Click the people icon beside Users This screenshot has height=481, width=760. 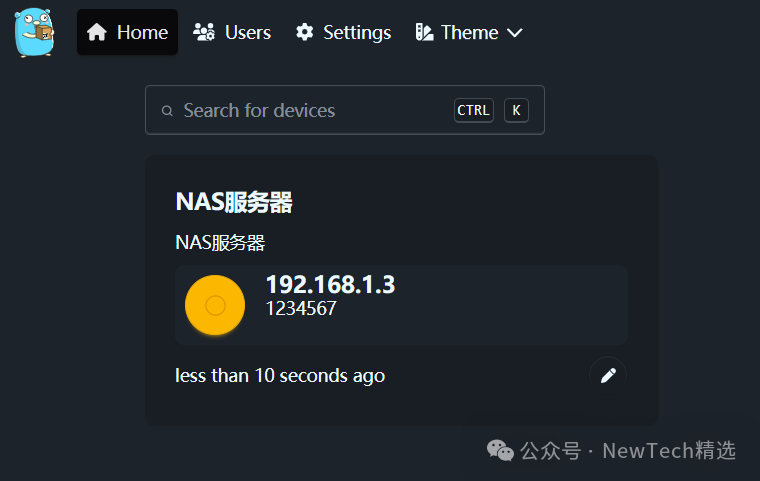(204, 32)
